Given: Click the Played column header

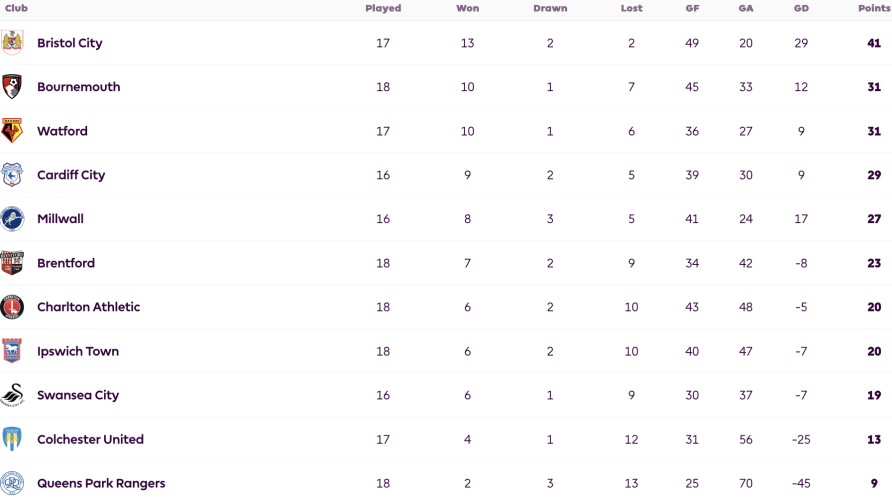Looking at the screenshot, I should 383,8.
